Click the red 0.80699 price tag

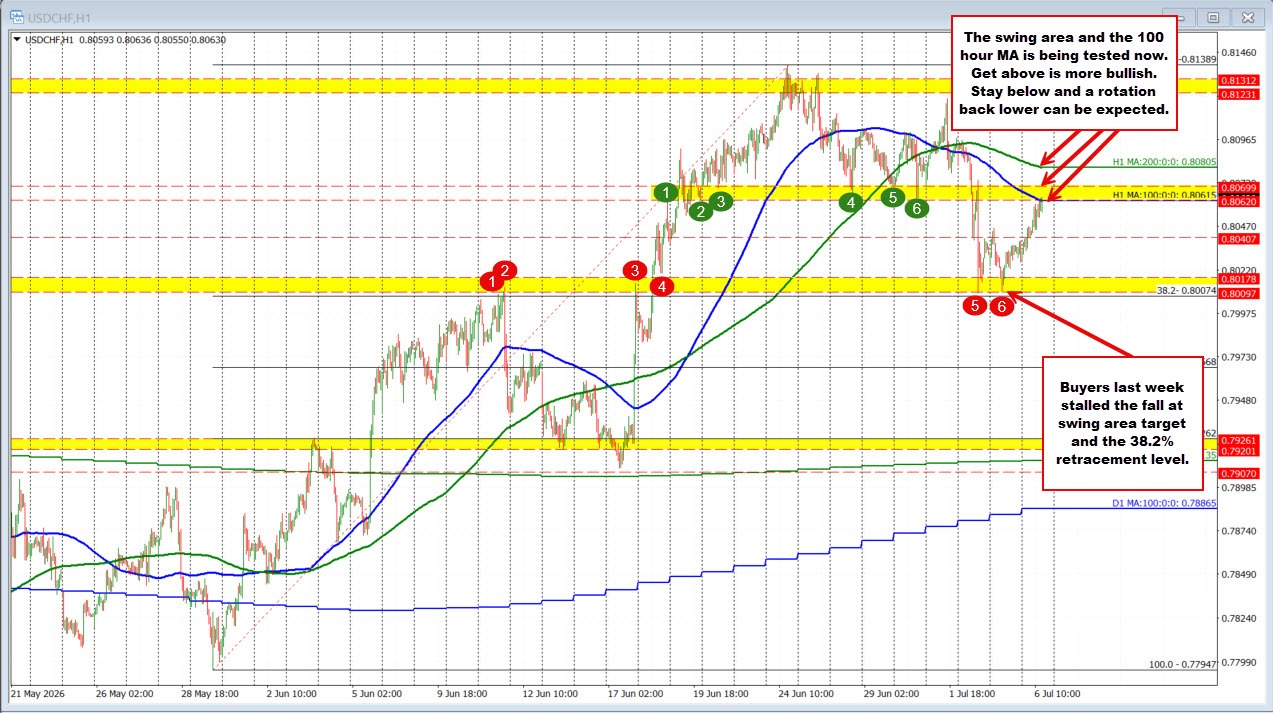[1238, 187]
